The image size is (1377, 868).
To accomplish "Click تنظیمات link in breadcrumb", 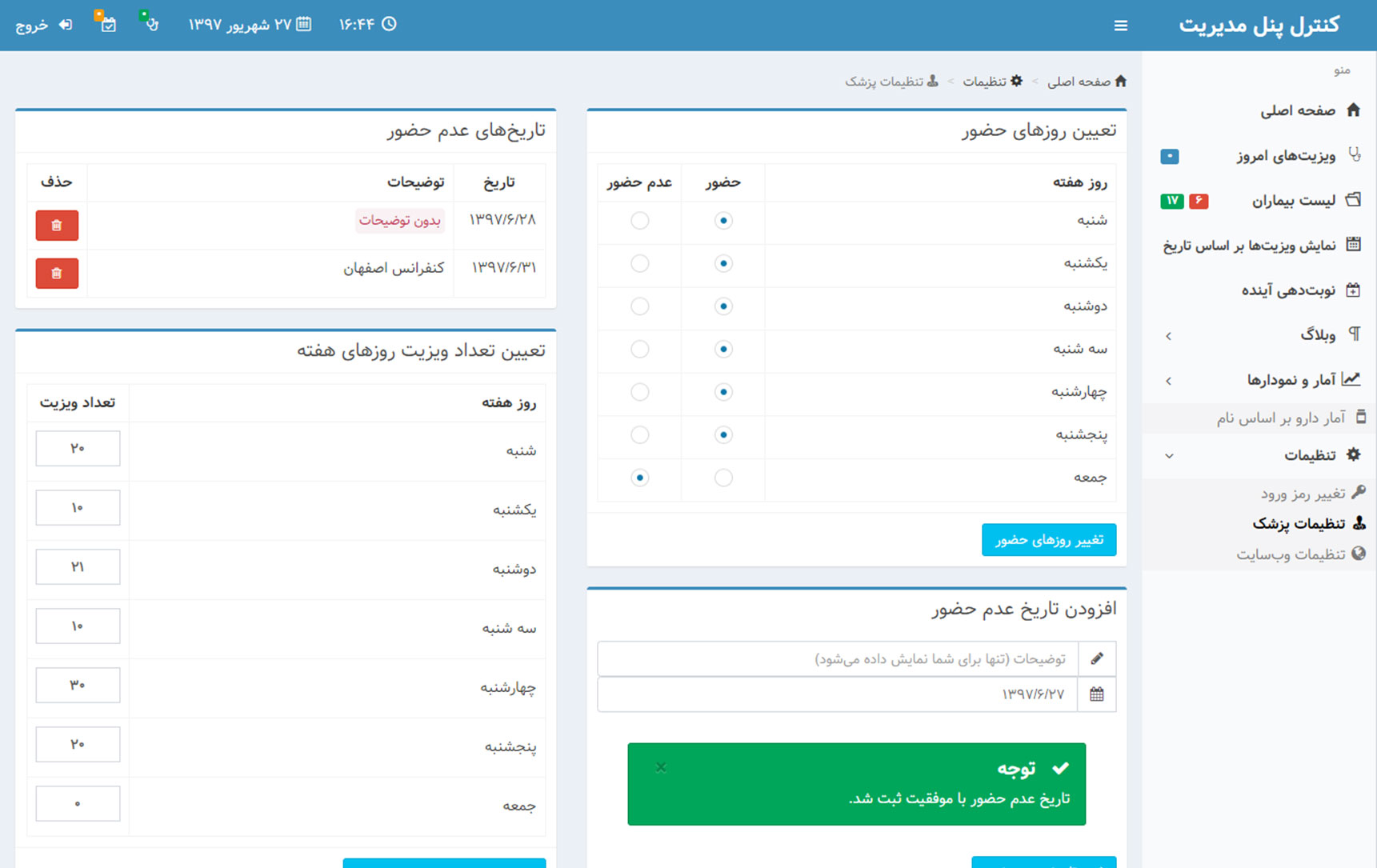I will coord(984,82).
